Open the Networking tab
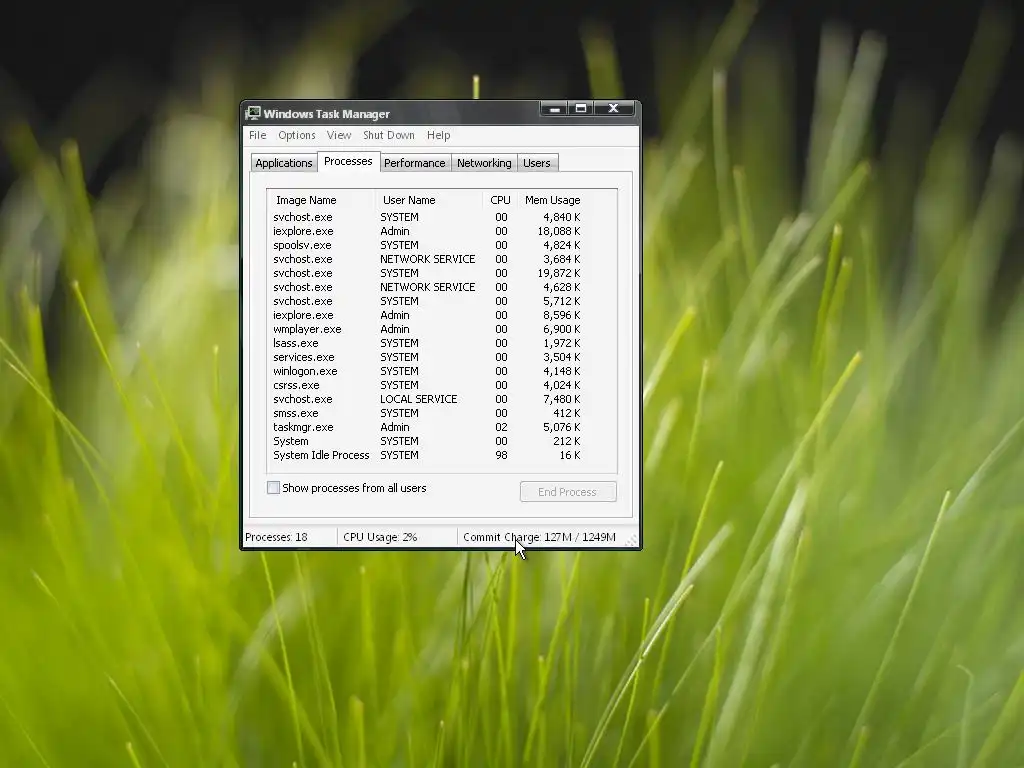Screen dimensions: 1024x768 [484, 163]
